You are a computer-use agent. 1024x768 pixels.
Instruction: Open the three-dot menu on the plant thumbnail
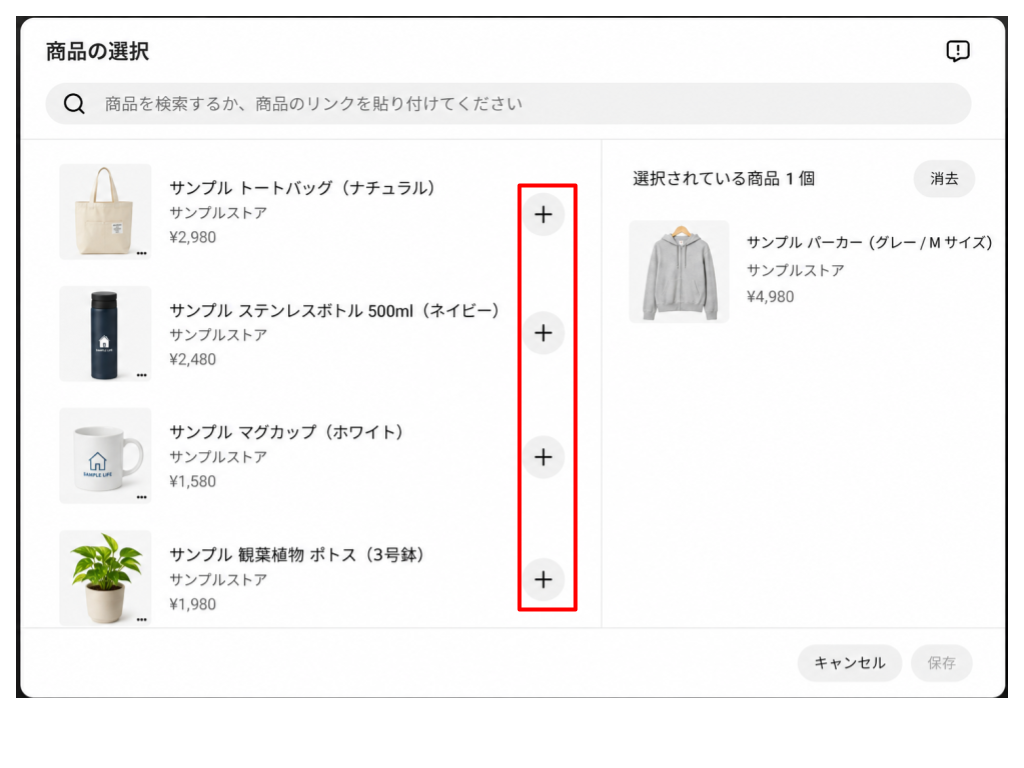pos(142,619)
